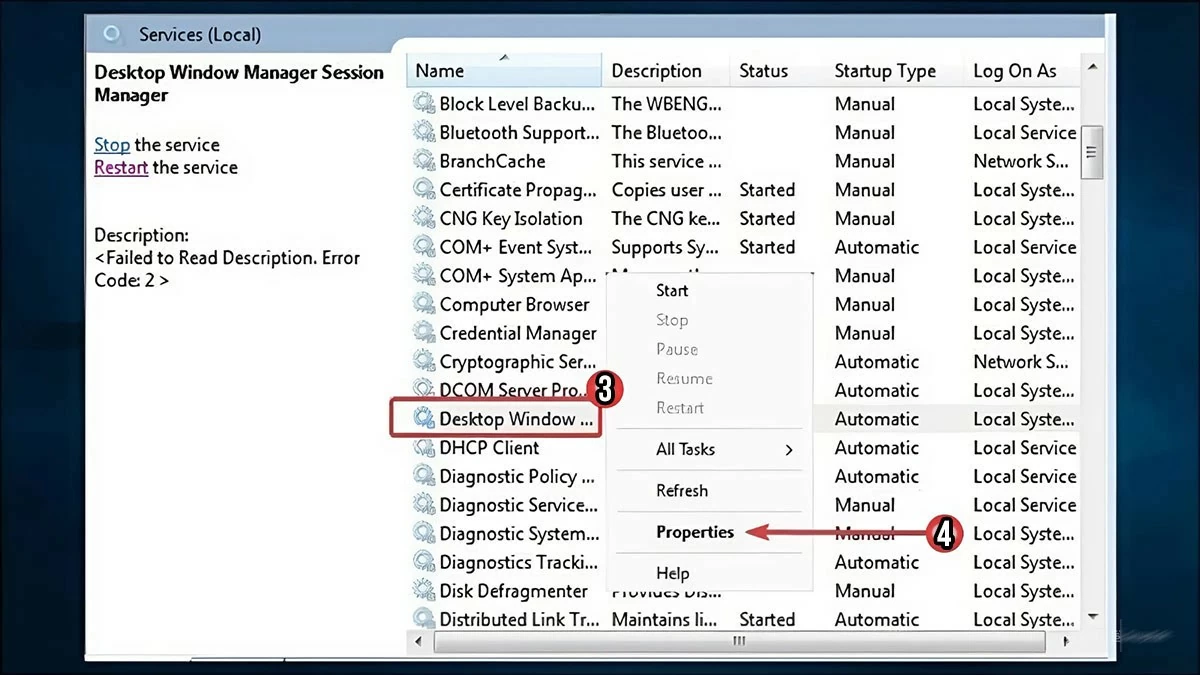Select Start in the context menu
Viewport: 1200px width, 675px height.
point(672,290)
